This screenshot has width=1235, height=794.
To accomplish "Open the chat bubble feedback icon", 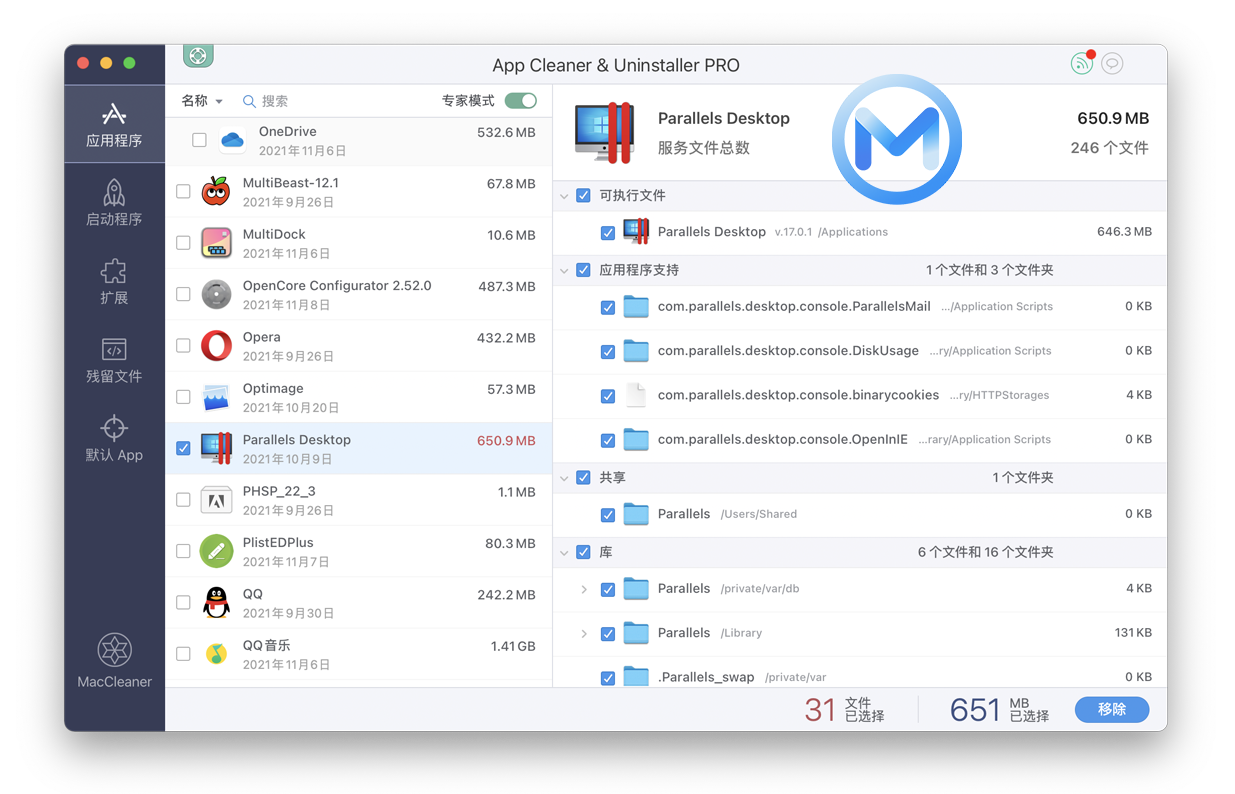I will tap(1112, 64).
